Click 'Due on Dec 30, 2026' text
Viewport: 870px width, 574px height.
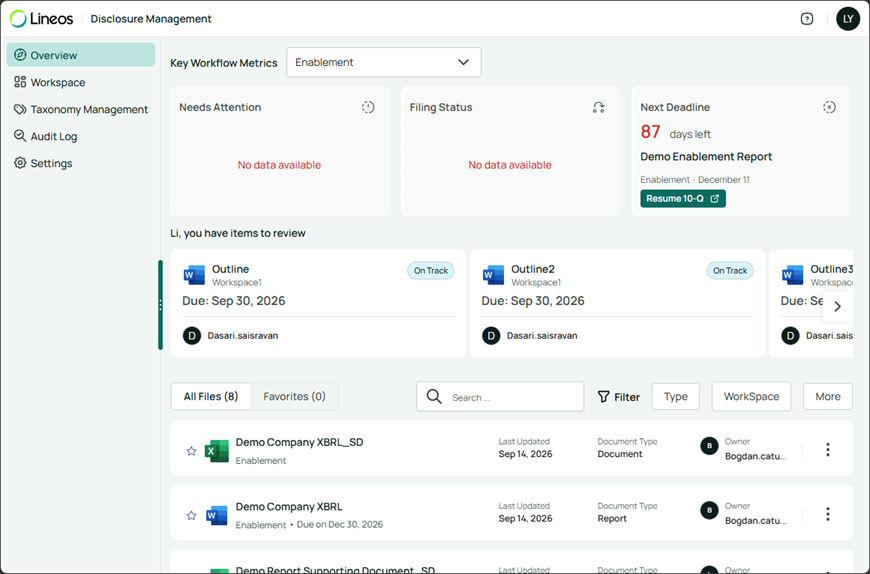point(340,524)
